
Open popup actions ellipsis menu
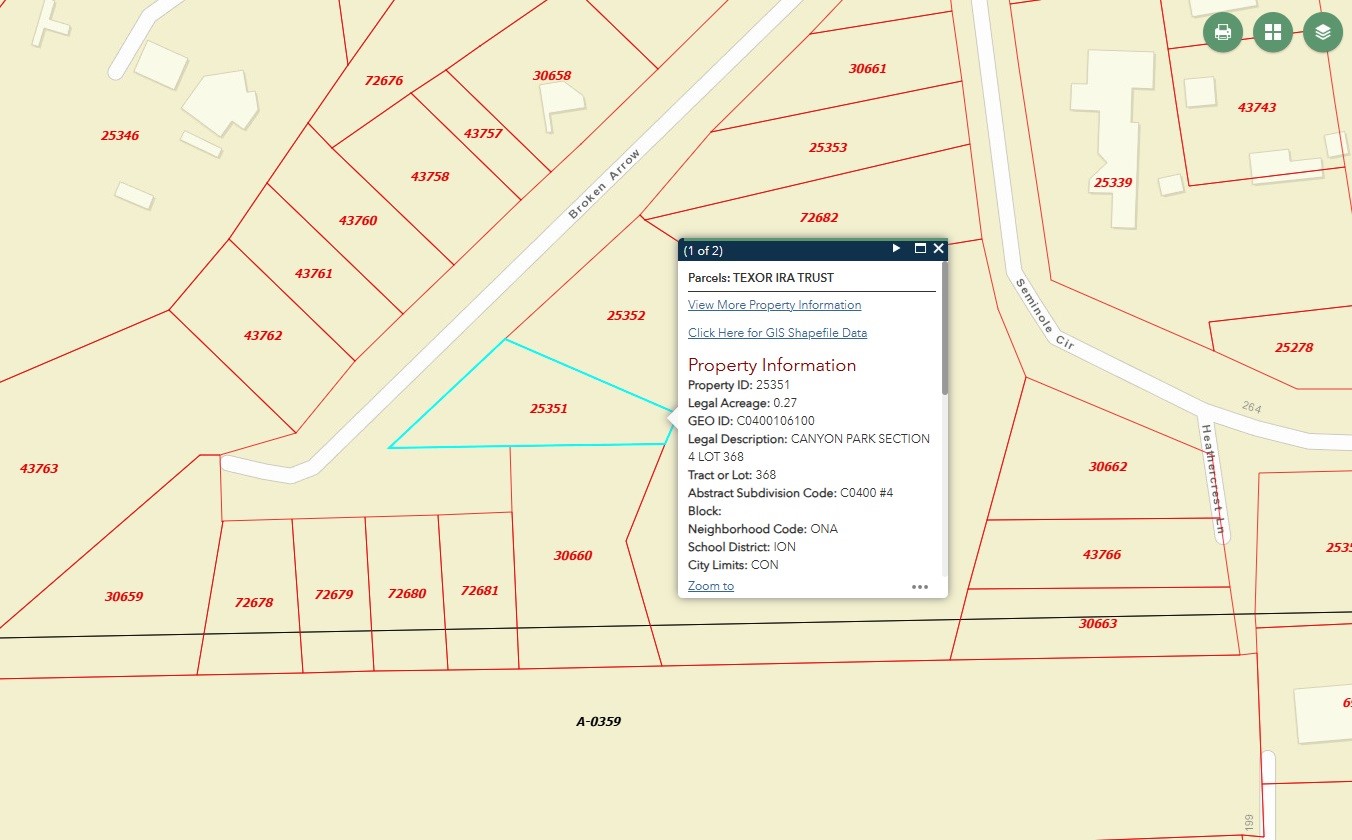[920, 587]
